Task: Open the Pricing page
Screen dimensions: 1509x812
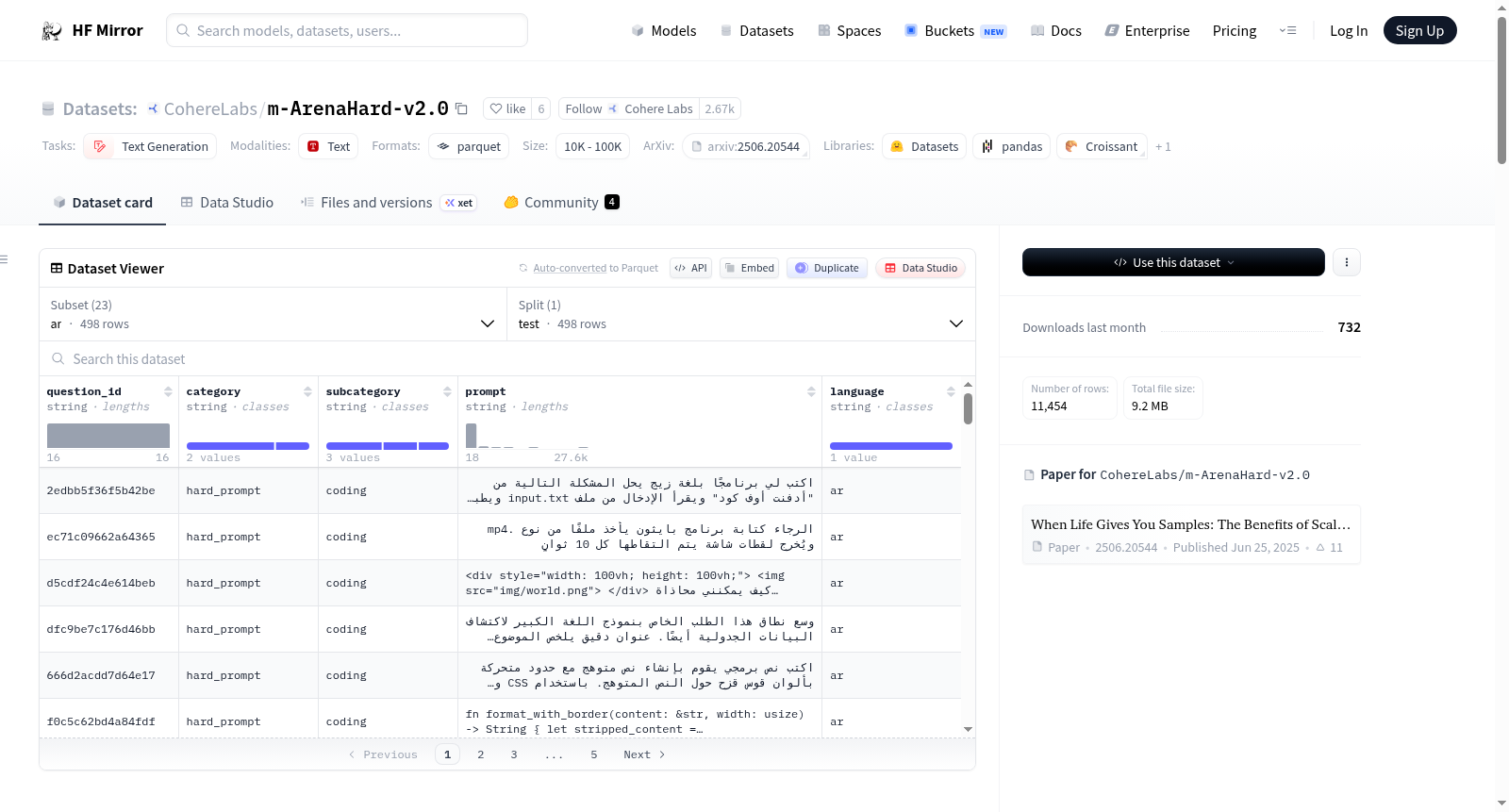Action: coord(1235,31)
